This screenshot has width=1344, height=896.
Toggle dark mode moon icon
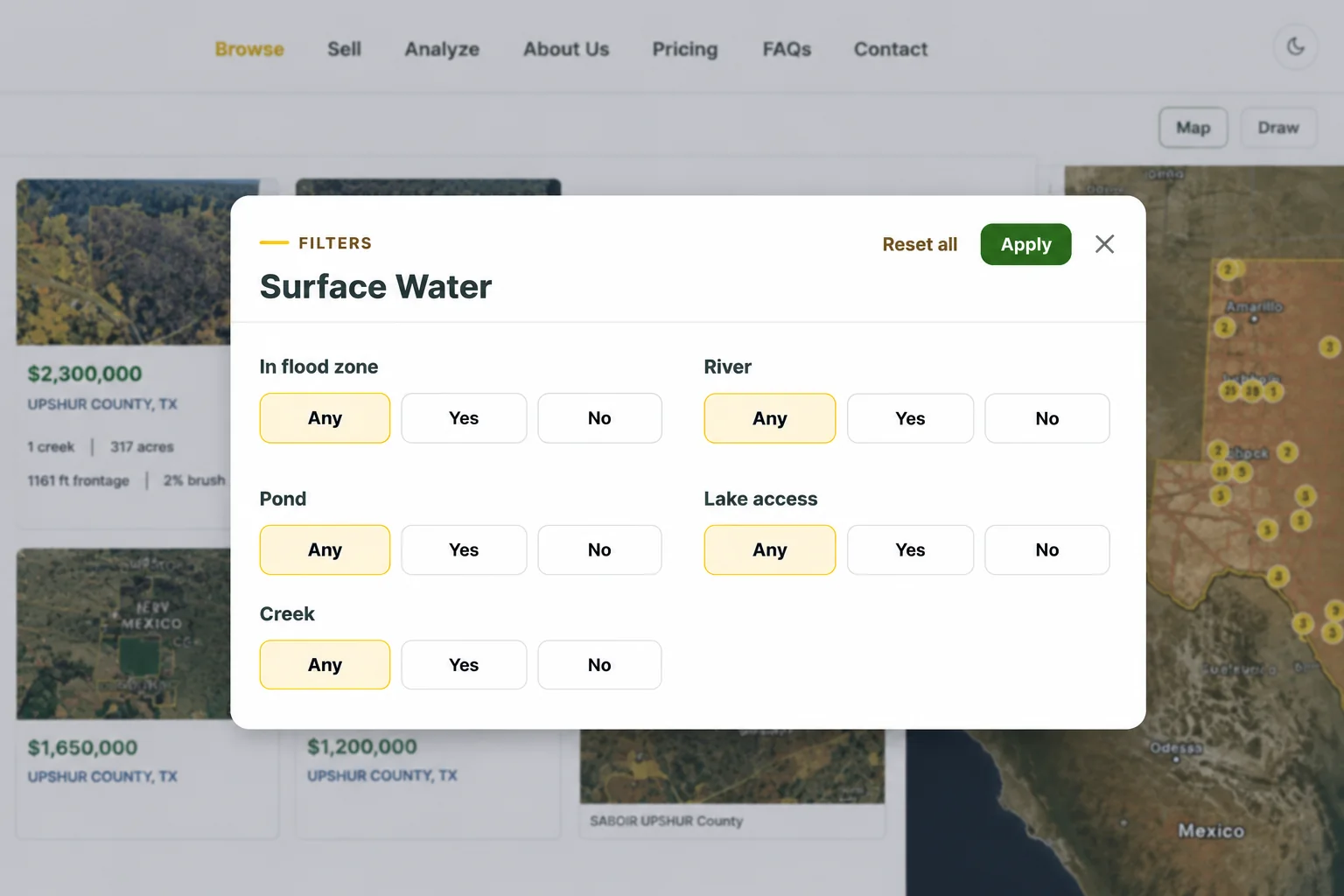pos(1295,47)
